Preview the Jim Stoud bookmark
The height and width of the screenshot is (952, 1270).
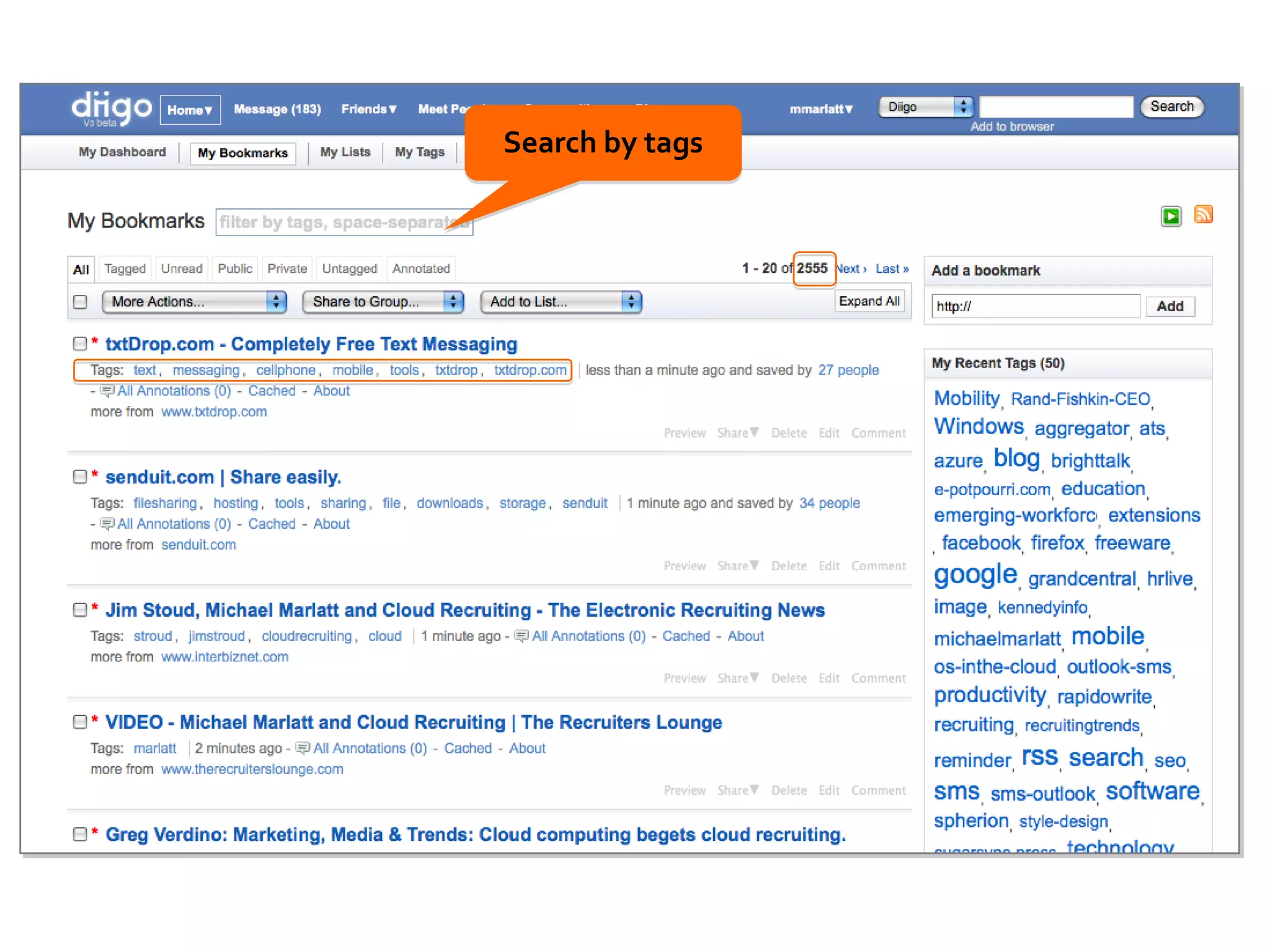(685, 679)
